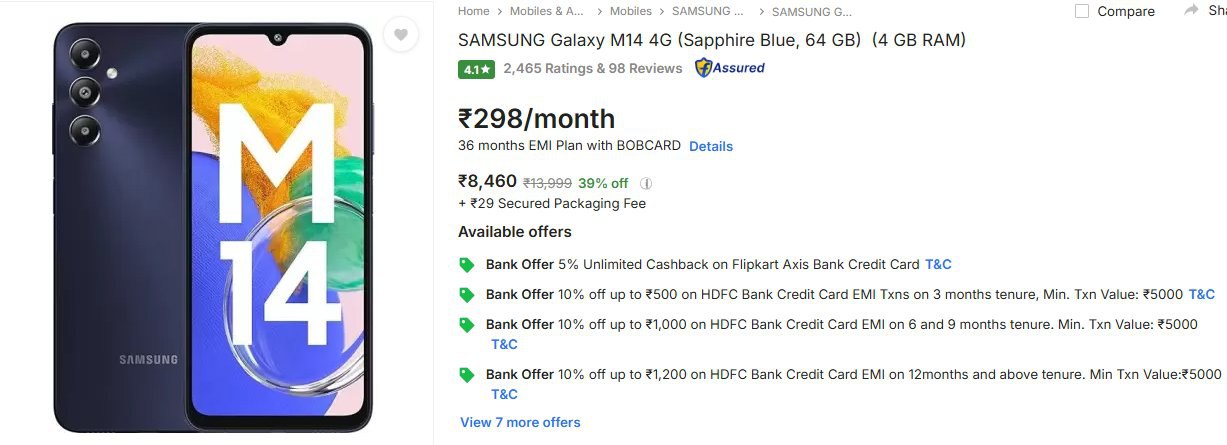Open Details of the BOBCARD EMI plan
This screenshot has width=1227, height=445.
711,146
